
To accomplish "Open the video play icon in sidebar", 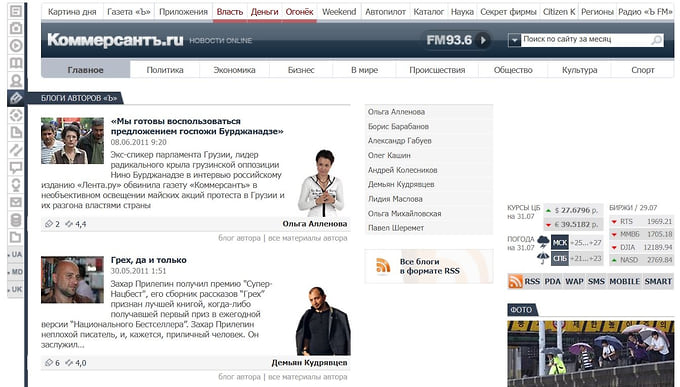I will pyautogui.click(x=16, y=46).
